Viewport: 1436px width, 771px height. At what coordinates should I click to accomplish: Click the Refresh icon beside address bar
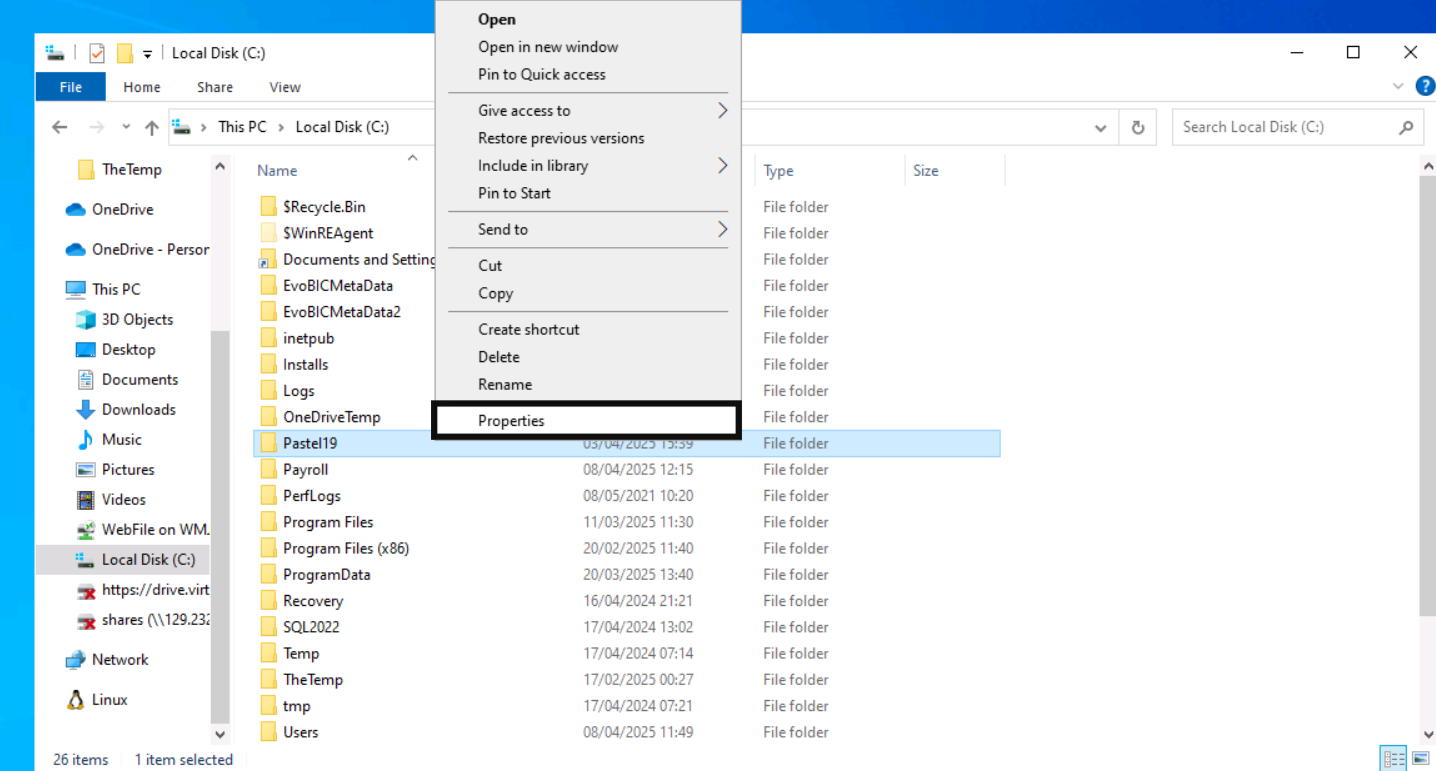[x=1137, y=128]
